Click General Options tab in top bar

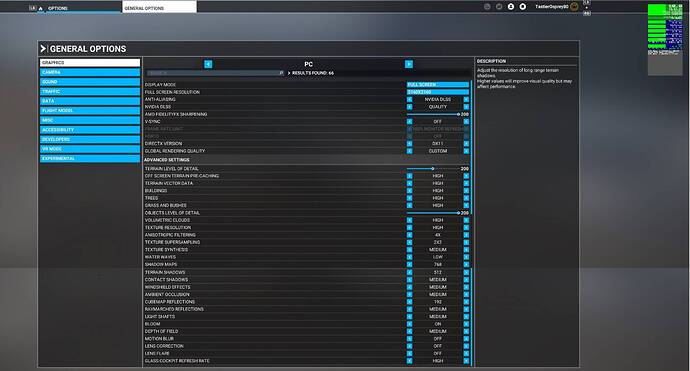click(159, 7)
